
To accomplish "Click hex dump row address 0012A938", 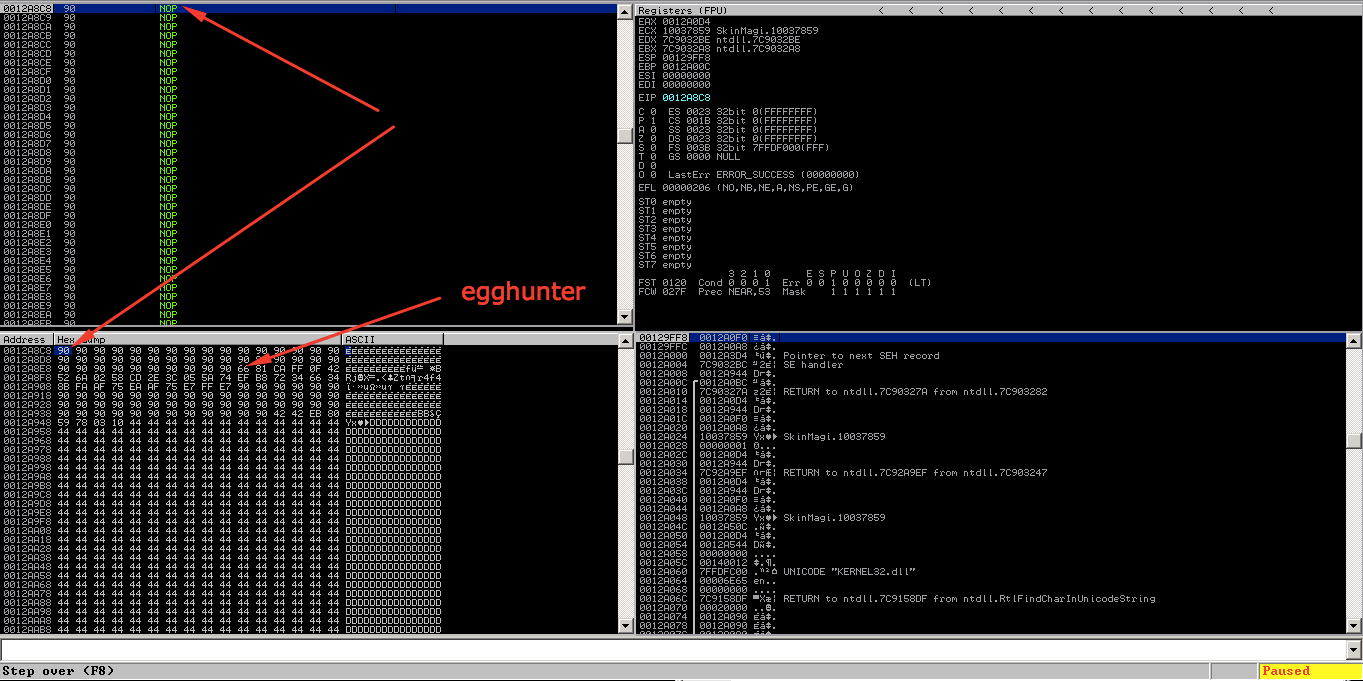I will (x=27, y=414).
